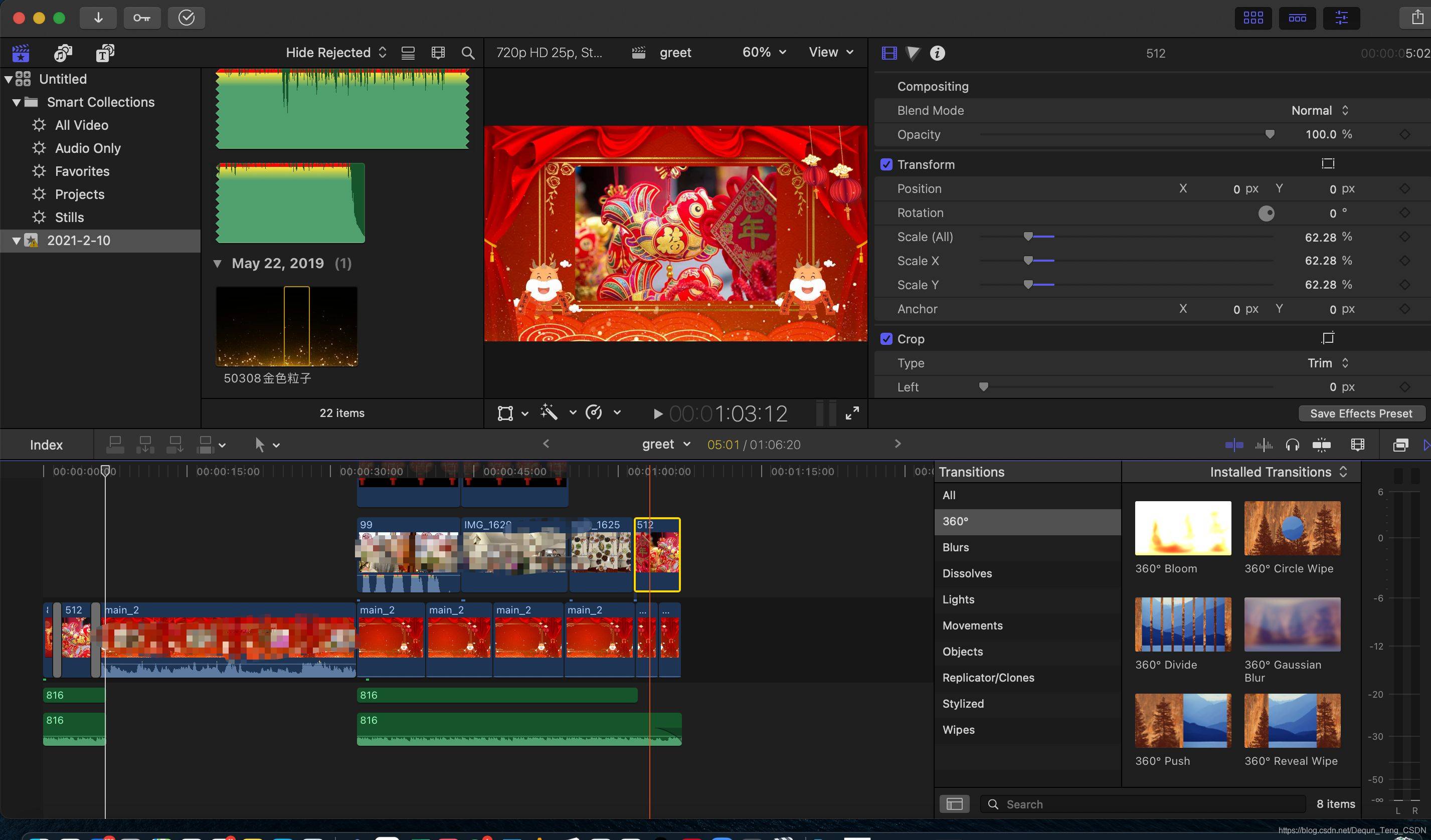This screenshot has height=840, width=1431.
Task: Open the Titles and Generators sidebar
Action: click(105, 53)
